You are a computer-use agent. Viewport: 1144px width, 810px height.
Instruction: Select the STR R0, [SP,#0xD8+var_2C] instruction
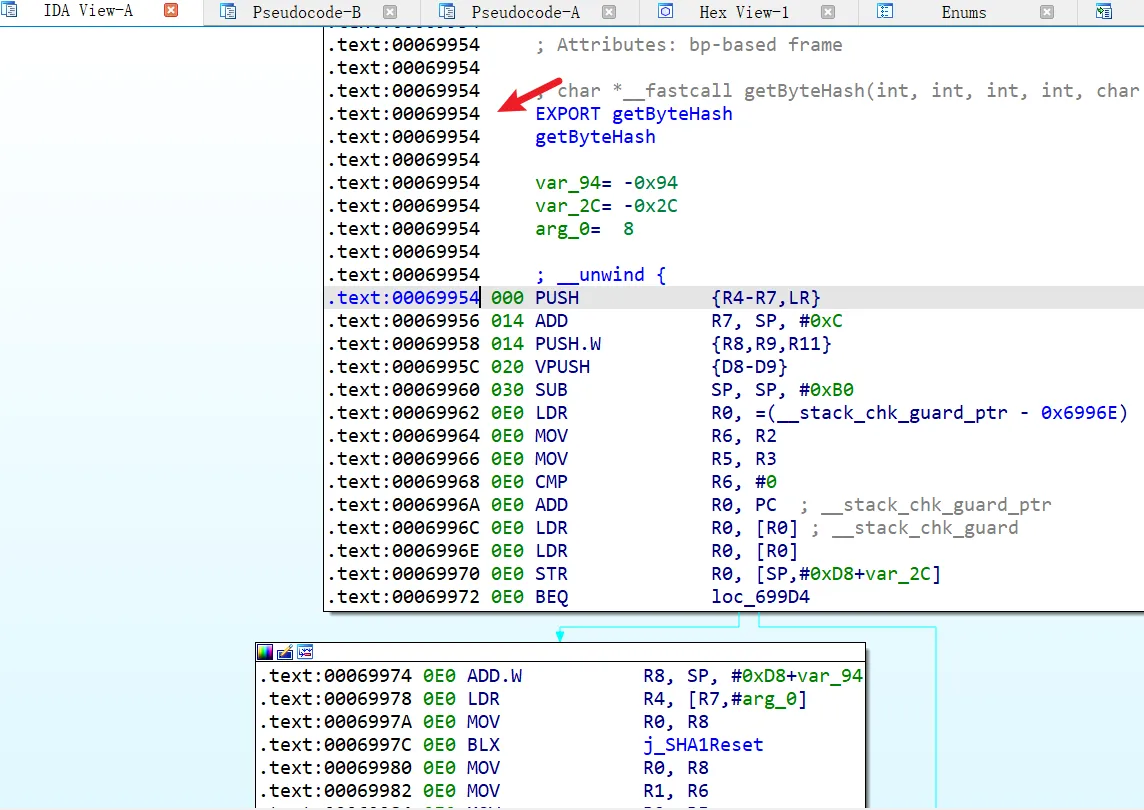[x=738, y=574]
